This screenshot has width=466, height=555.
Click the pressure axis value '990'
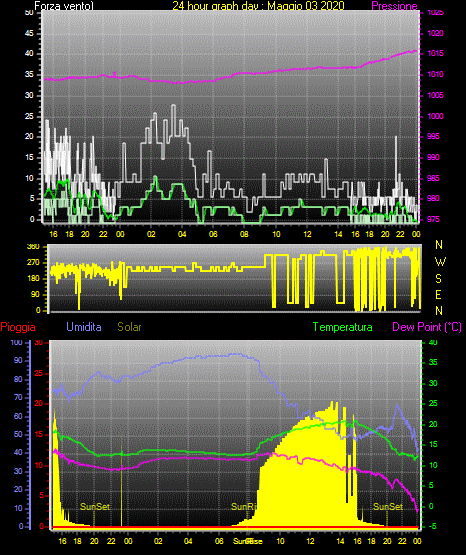[433, 157]
